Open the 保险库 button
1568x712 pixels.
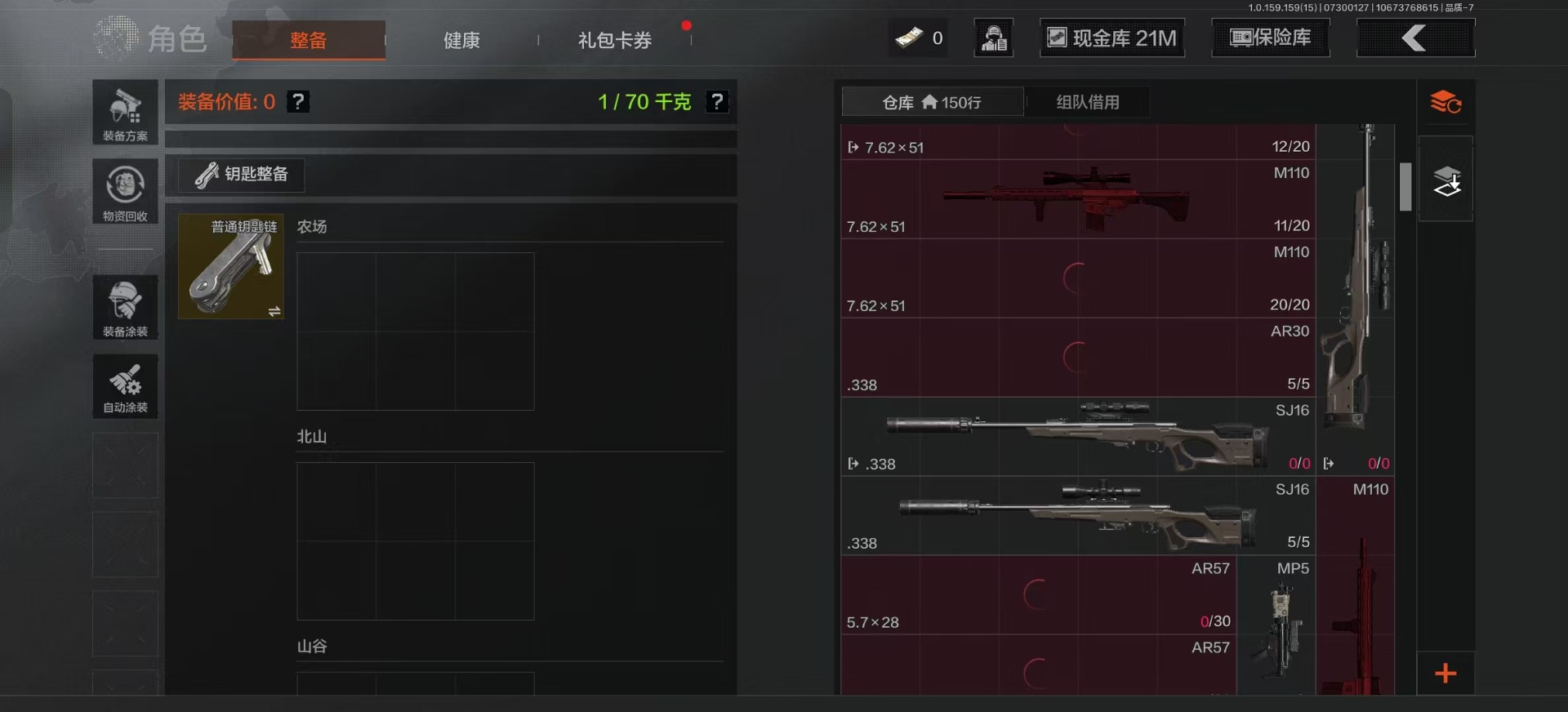[1270, 38]
